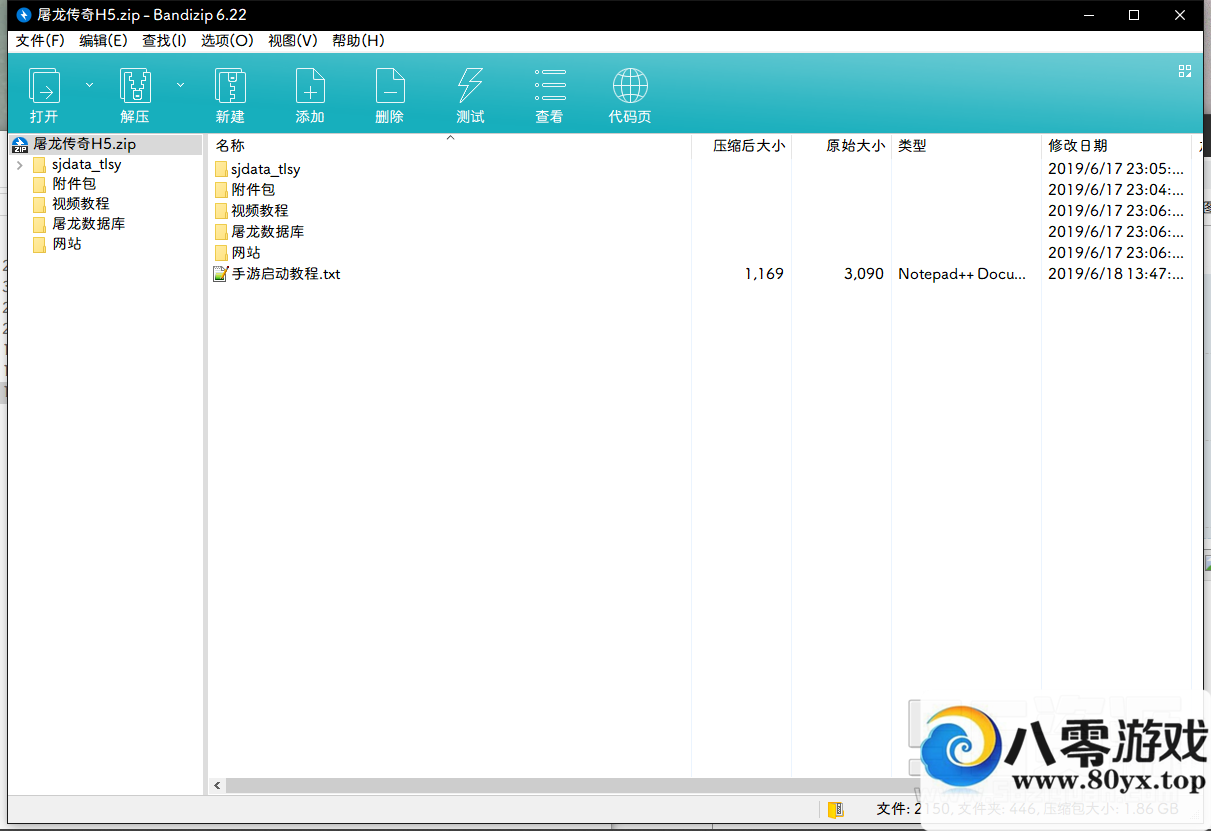The height and width of the screenshot is (831, 1211).
Task: Click the Add (添加) files icon
Action: 310,87
